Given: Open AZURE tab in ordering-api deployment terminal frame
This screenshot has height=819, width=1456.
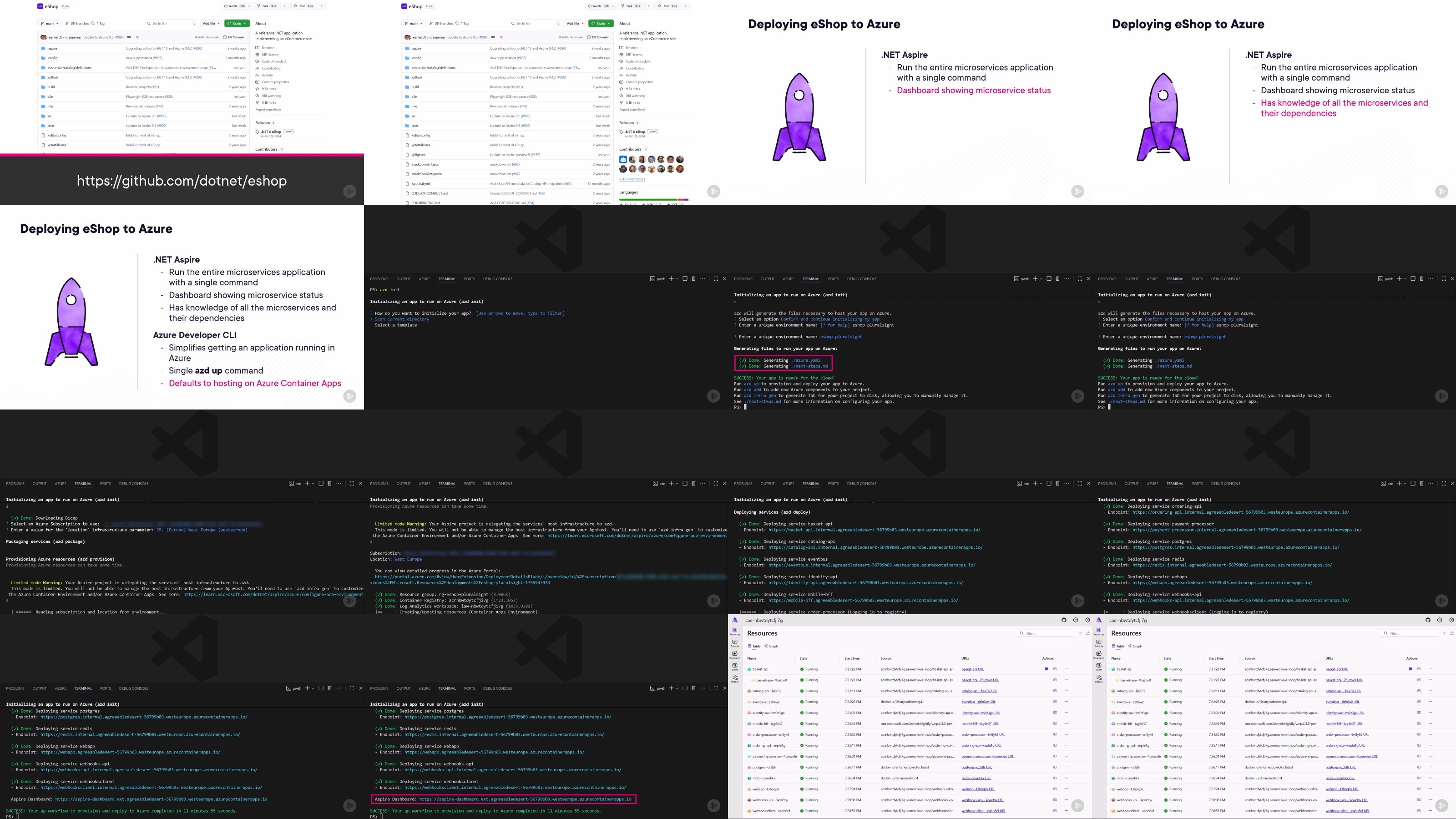Looking at the screenshot, I should pyautogui.click(x=1153, y=483).
